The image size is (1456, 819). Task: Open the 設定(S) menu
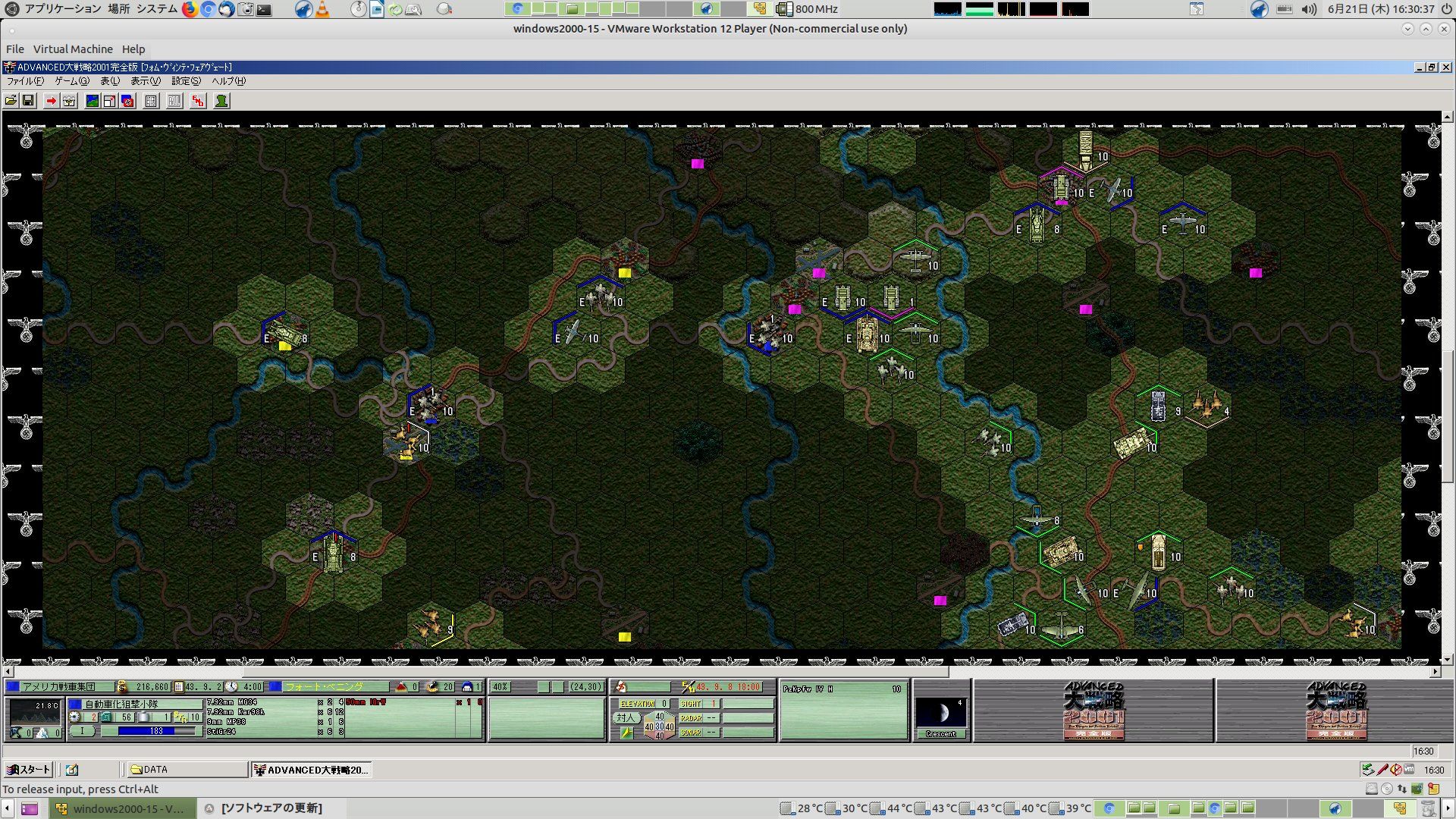(x=186, y=81)
